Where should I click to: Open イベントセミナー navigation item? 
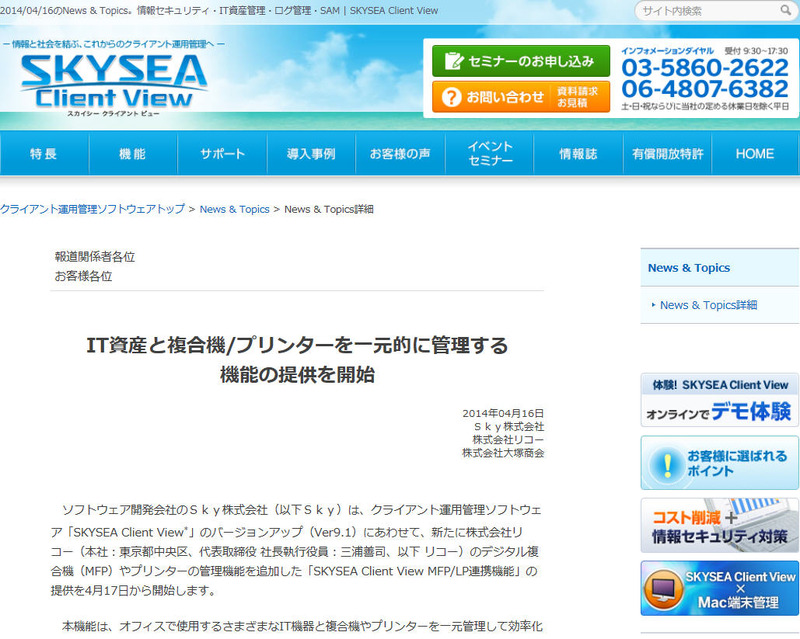489,154
